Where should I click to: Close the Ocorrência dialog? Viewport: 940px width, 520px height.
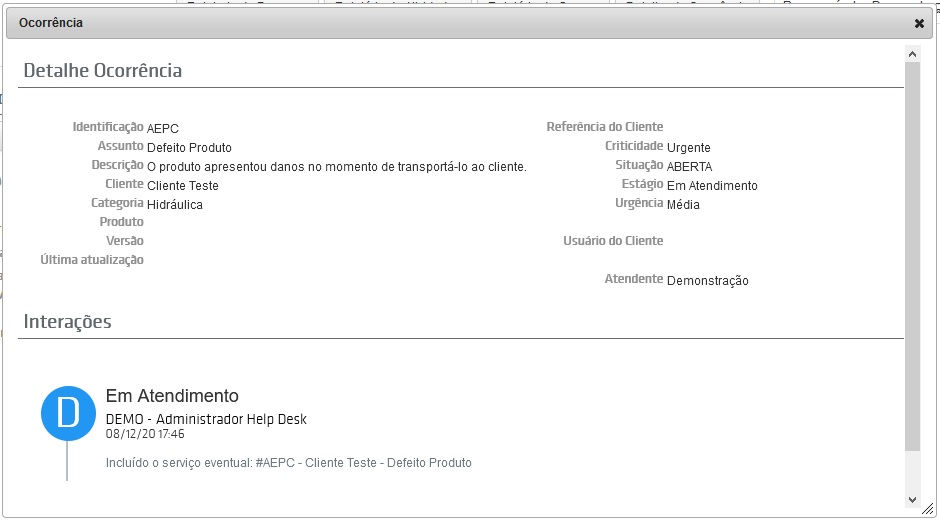[919, 23]
